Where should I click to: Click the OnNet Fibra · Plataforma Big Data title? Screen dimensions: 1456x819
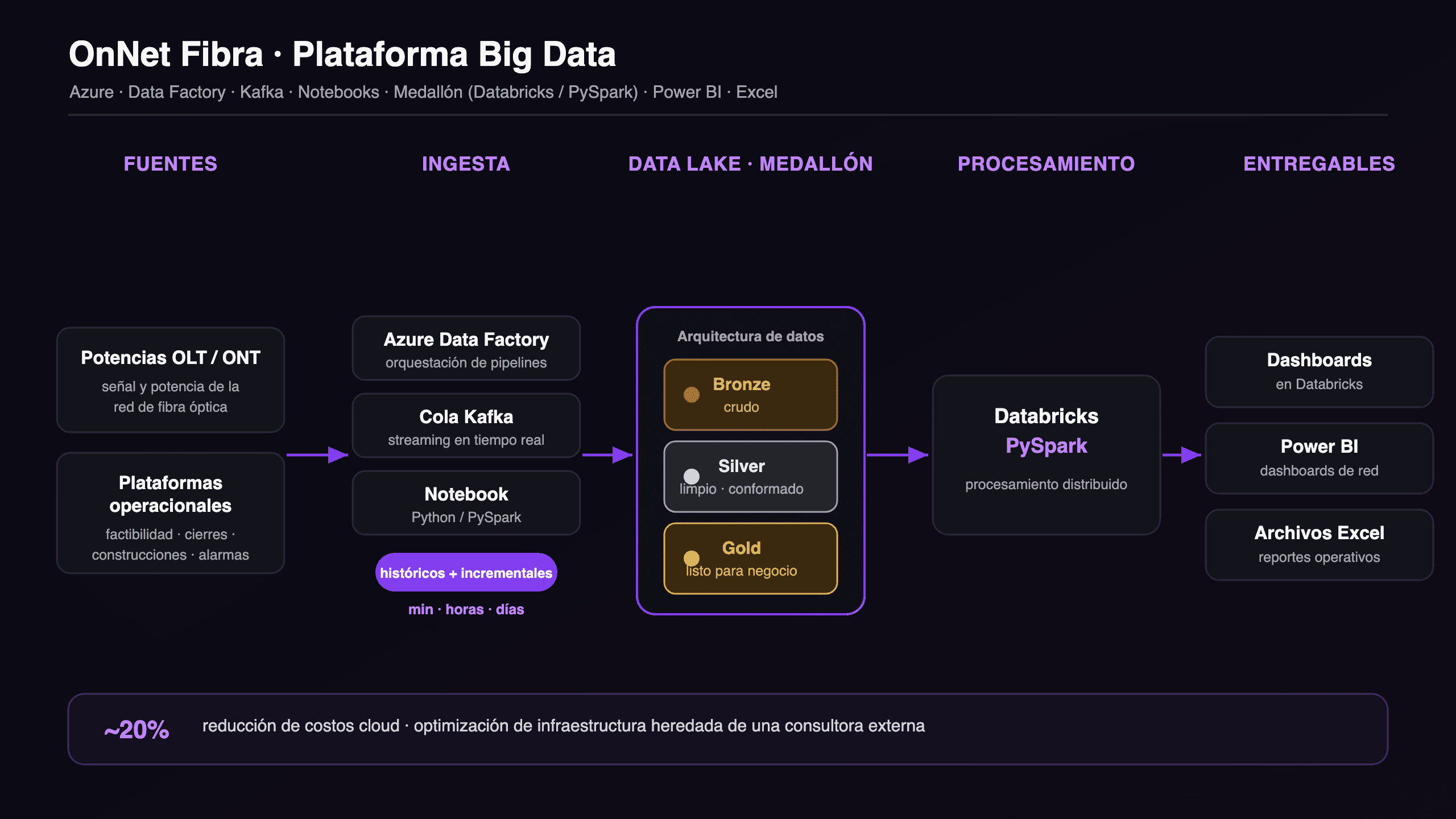point(342,55)
